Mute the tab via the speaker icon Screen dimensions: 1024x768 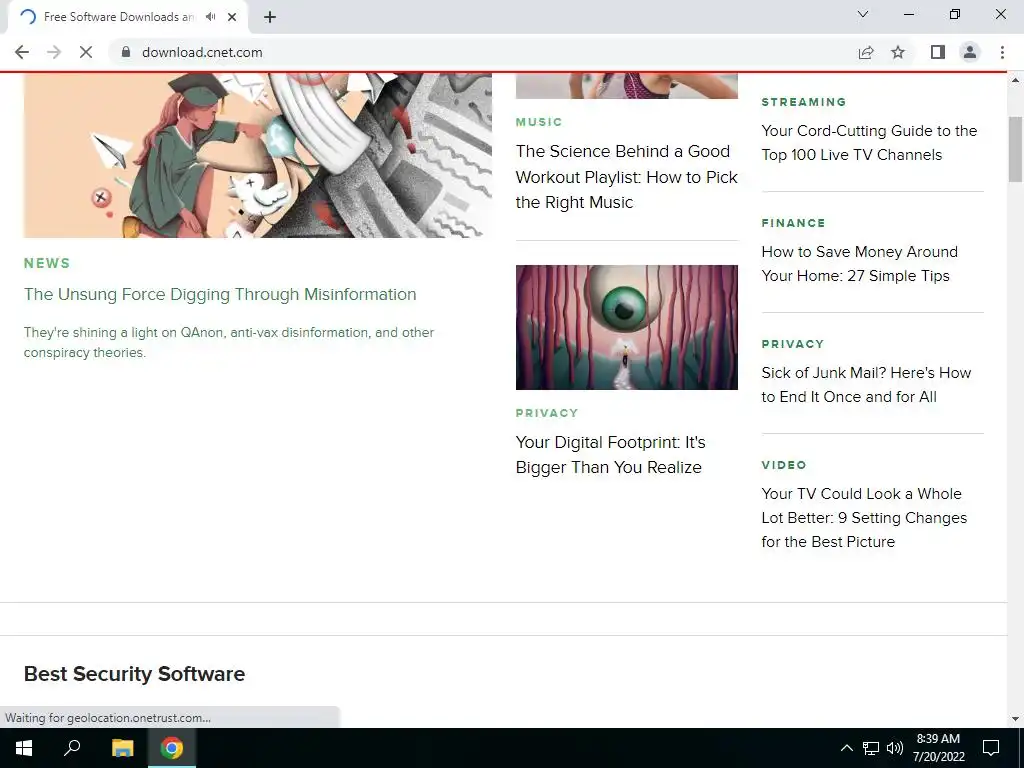210,17
